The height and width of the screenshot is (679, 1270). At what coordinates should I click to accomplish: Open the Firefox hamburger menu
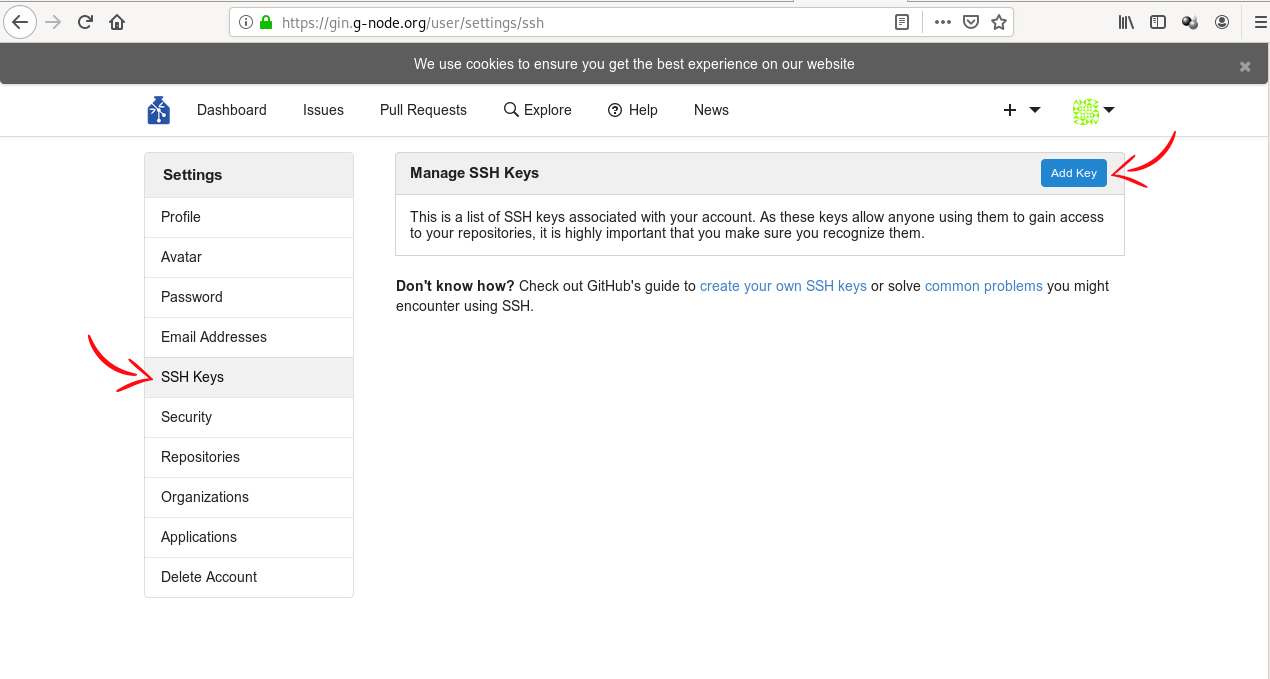pos(1260,22)
